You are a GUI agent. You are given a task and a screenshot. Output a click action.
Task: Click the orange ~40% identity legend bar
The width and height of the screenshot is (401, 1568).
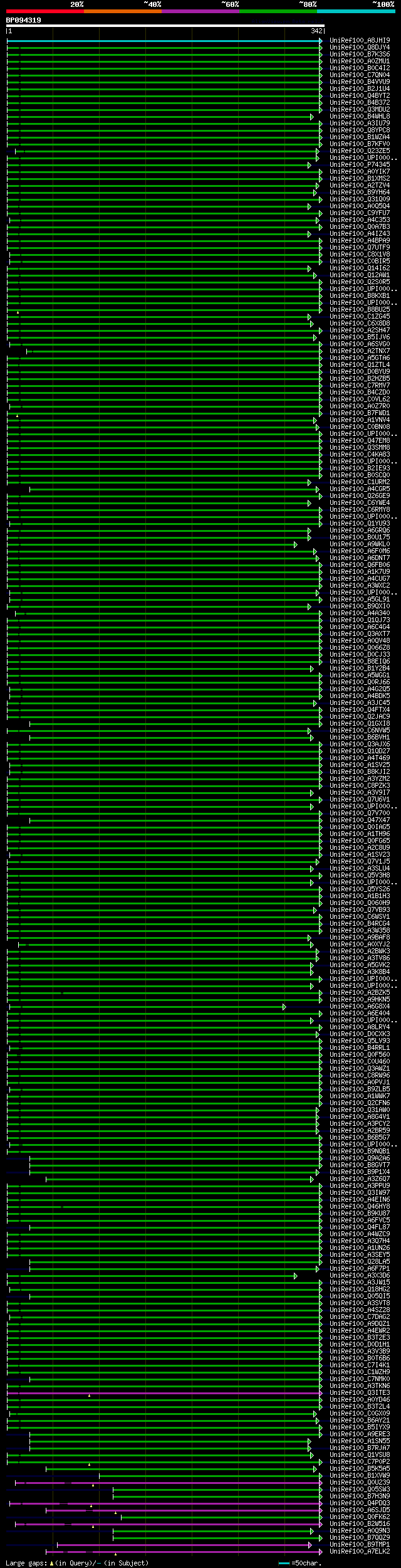(122, 11)
